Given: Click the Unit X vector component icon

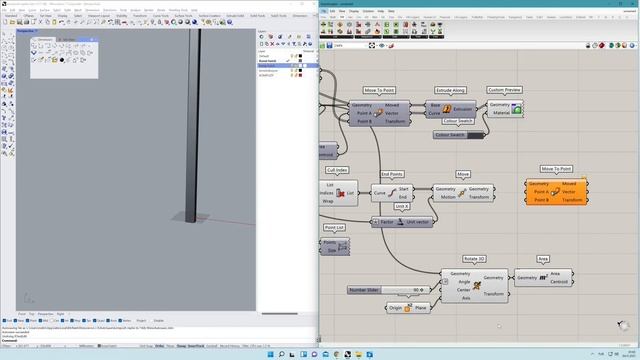Looking at the screenshot, I should click(x=400, y=222).
